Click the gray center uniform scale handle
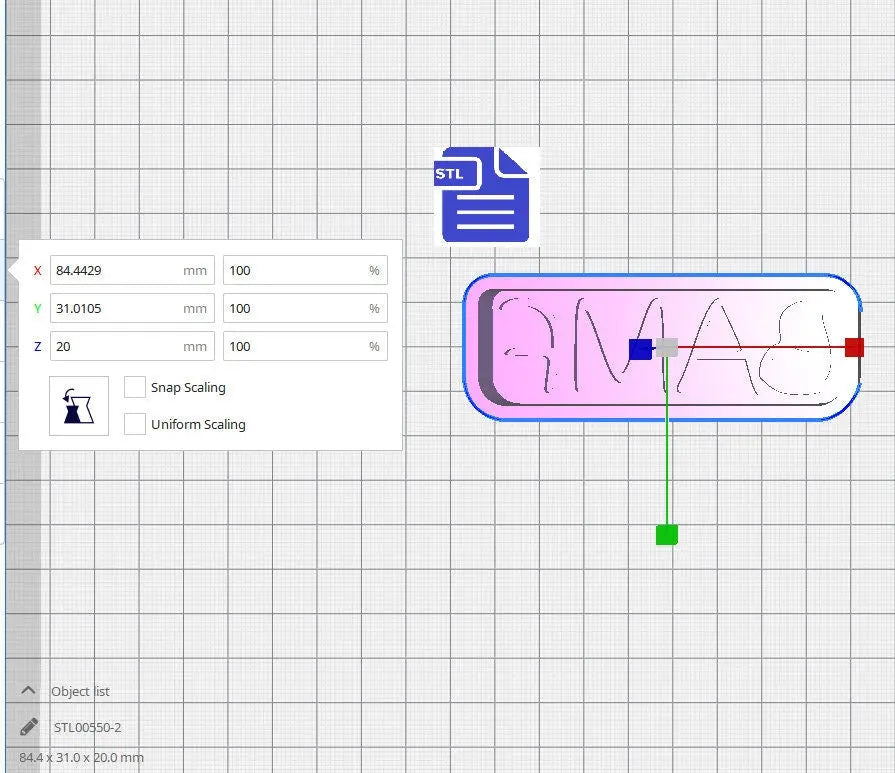Screen dimensions: 895x773 click(x=667, y=348)
